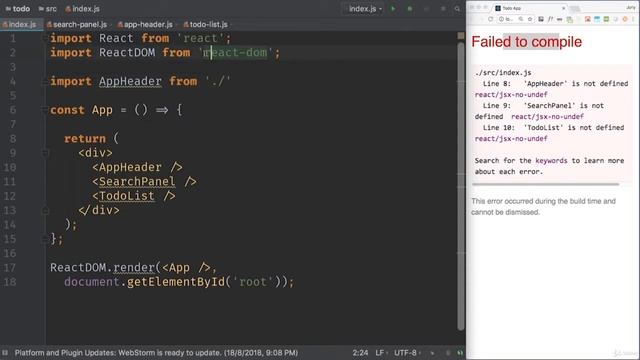Click the 'react-dom' string on line 2
This screenshot has width=640, height=360.
click(x=236, y=53)
